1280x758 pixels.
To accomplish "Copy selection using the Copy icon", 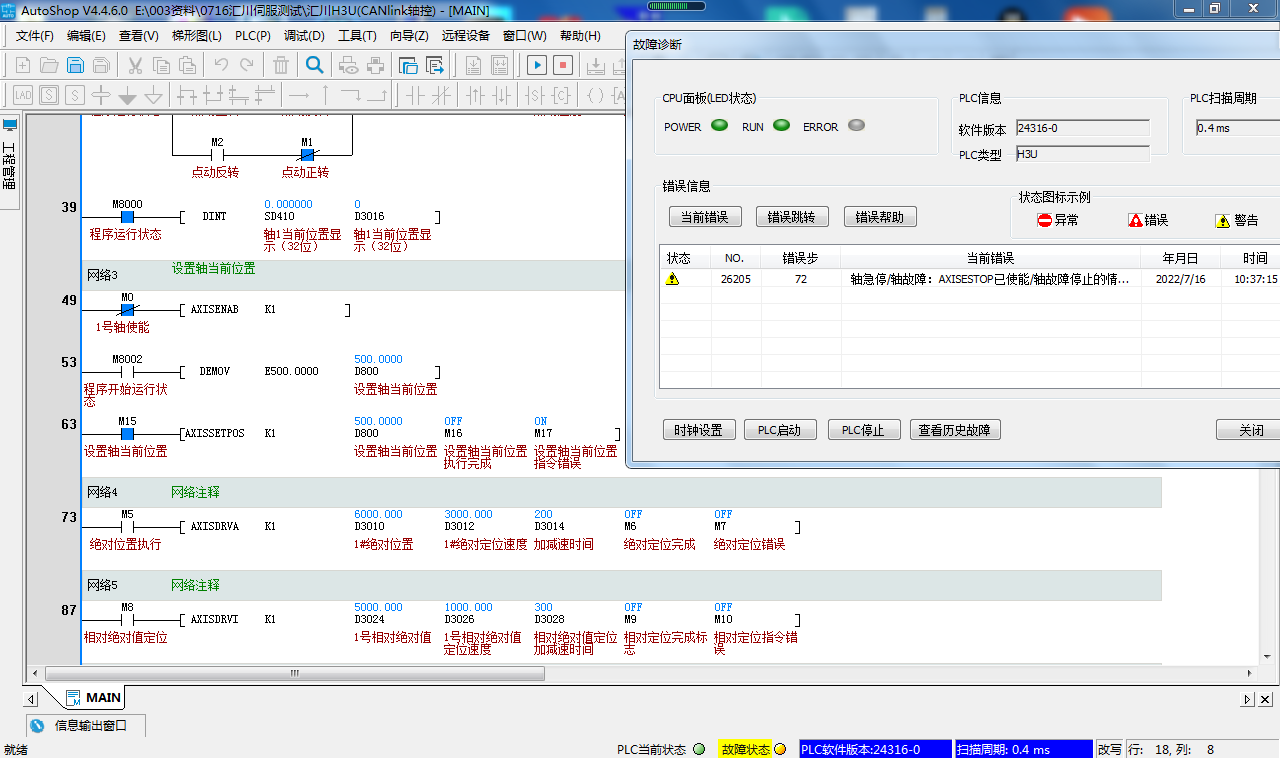I will pyautogui.click(x=161, y=66).
